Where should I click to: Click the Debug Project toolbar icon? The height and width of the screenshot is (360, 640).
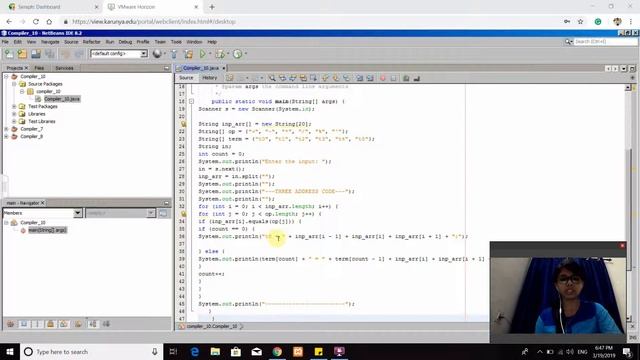(220, 53)
